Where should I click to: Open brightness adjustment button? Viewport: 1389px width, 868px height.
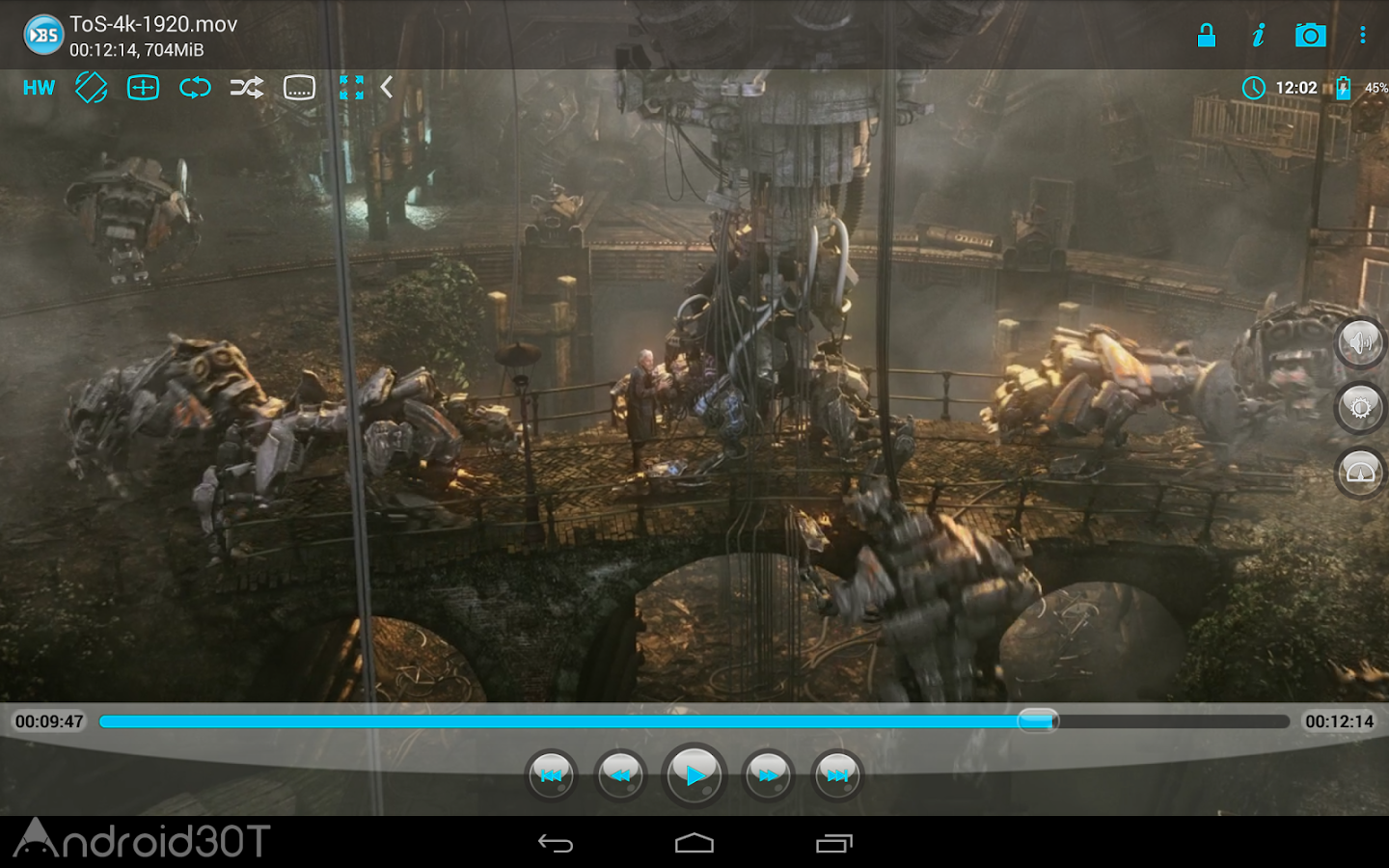click(x=1360, y=408)
